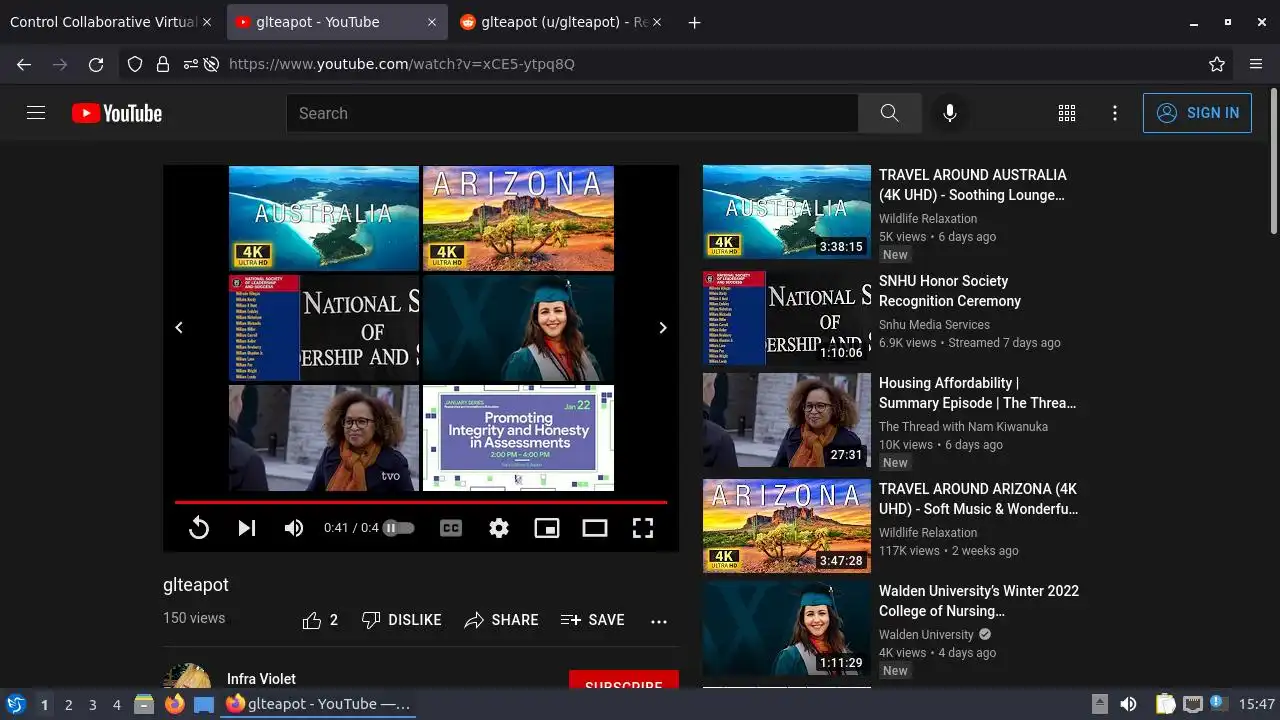Open Firefox application menu
Screen dimensions: 1280x720
[x=1256, y=64]
